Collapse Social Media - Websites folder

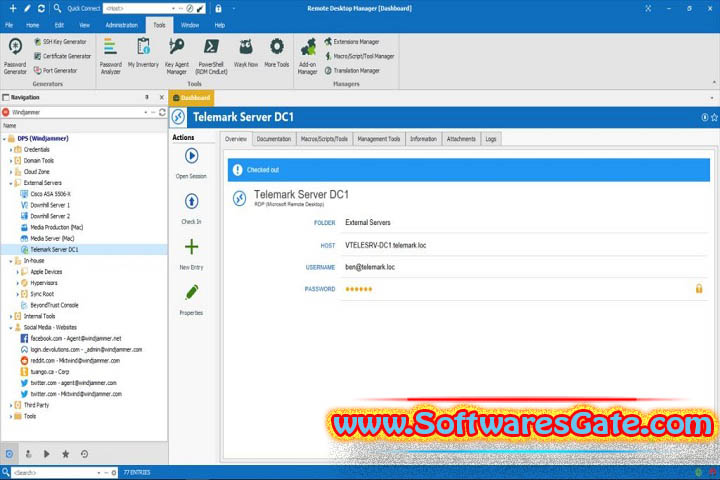coord(11,328)
